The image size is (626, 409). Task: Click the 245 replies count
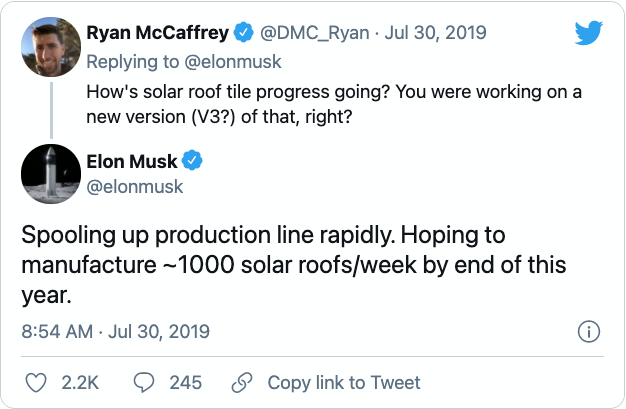(x=185, y=382)
